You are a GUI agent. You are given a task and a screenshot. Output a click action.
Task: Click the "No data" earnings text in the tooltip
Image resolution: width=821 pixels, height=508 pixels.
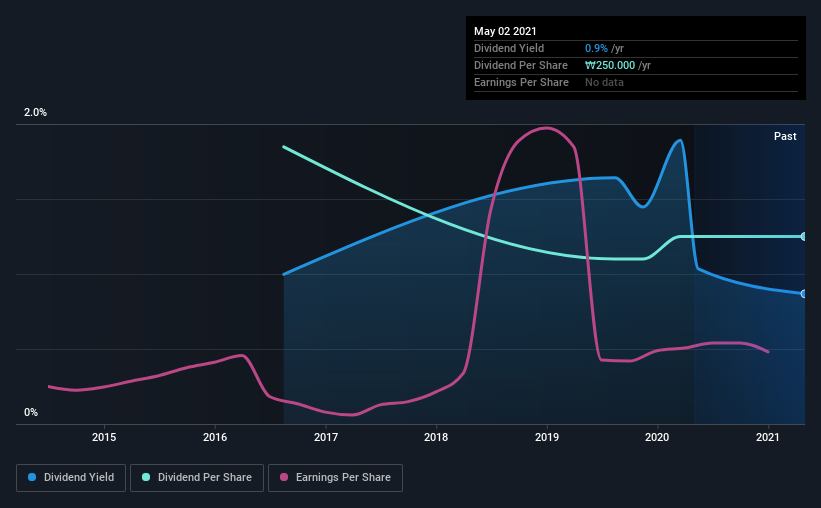click(x=604, y=82)
